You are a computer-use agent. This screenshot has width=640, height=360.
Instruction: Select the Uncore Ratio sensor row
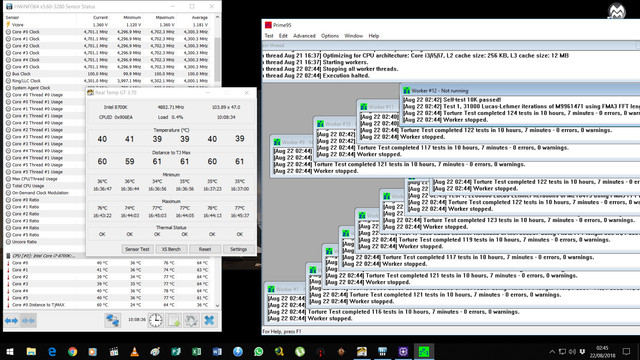click(45, 242)
